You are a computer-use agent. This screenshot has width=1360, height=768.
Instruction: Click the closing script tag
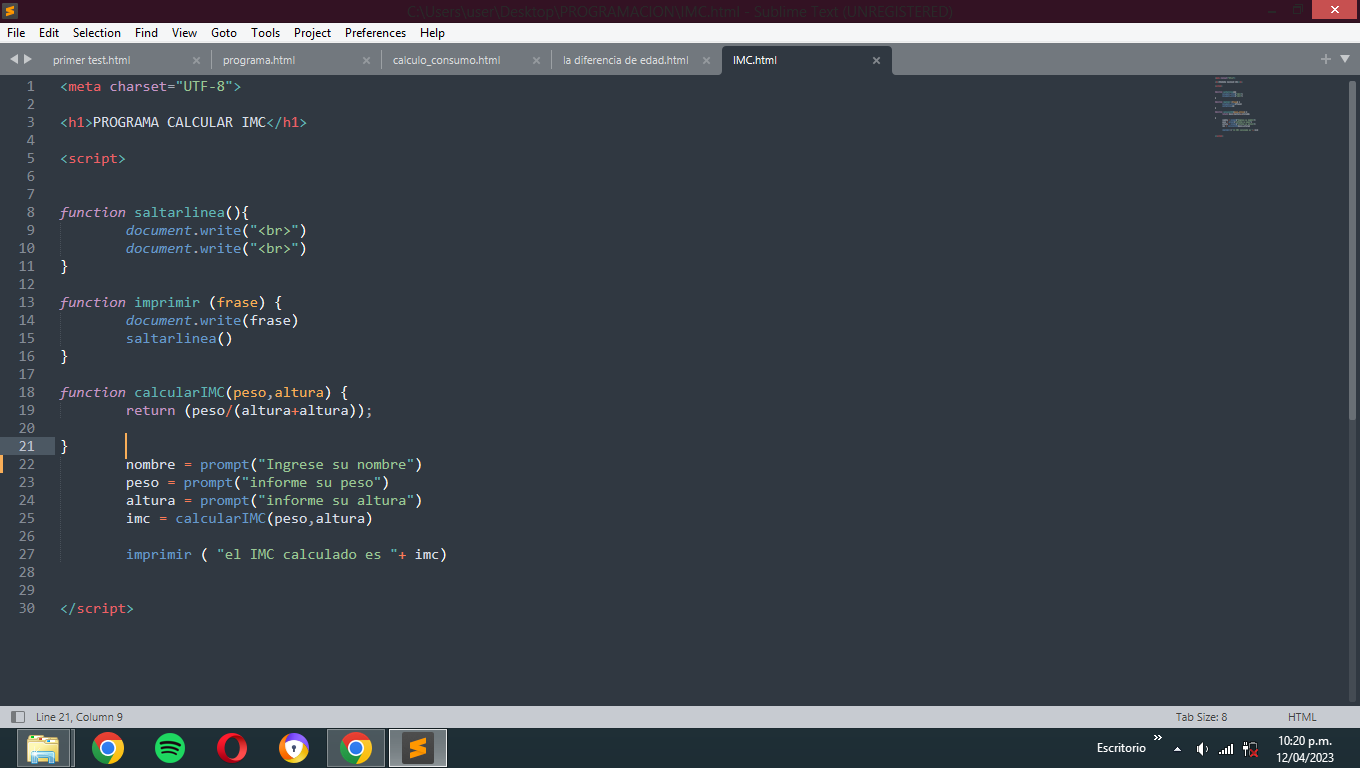tap(96, 608)
